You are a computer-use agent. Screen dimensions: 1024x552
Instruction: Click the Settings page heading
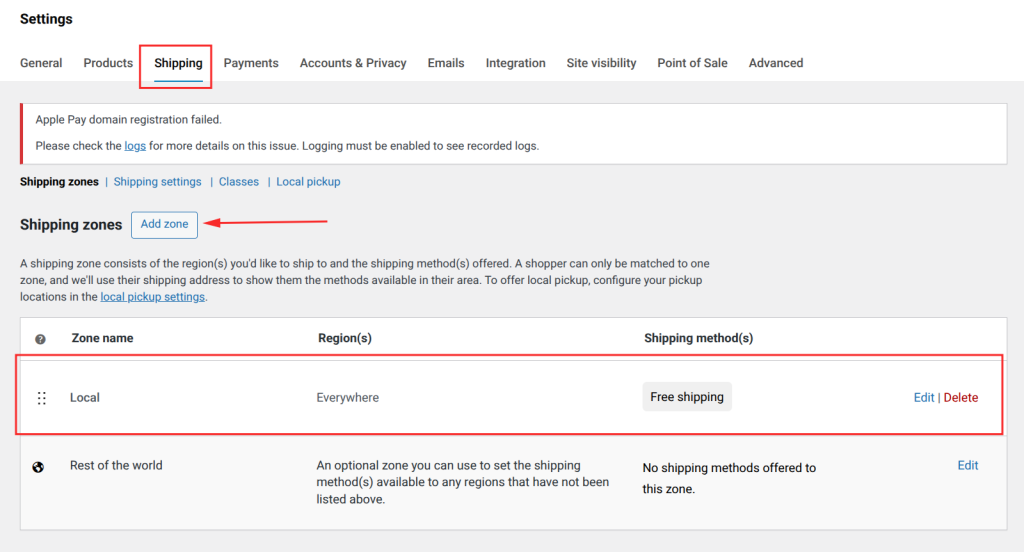pyautogui.click(x=46, y=19)
